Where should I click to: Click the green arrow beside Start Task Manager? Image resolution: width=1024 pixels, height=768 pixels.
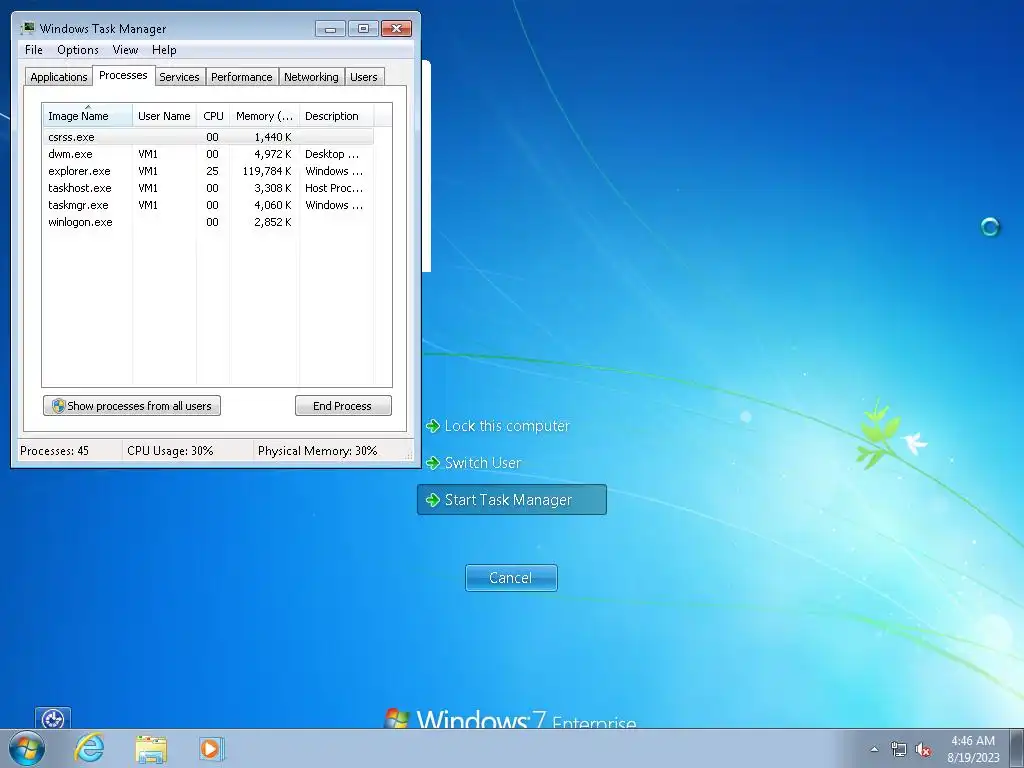click(x=432, y=500)
